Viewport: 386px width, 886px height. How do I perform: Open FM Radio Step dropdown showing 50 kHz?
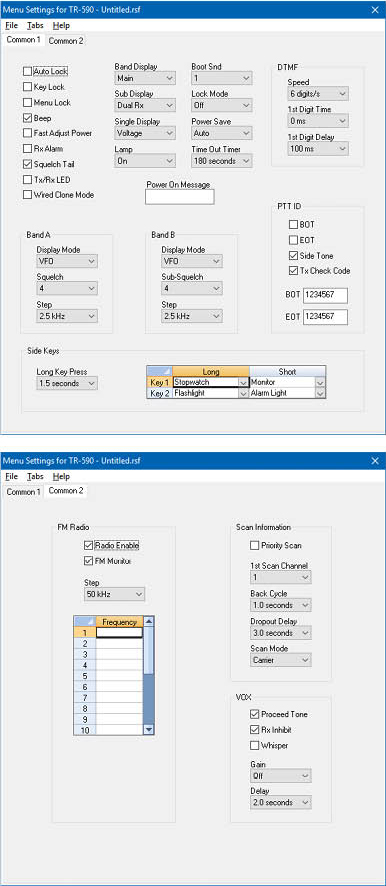[114, 594]
